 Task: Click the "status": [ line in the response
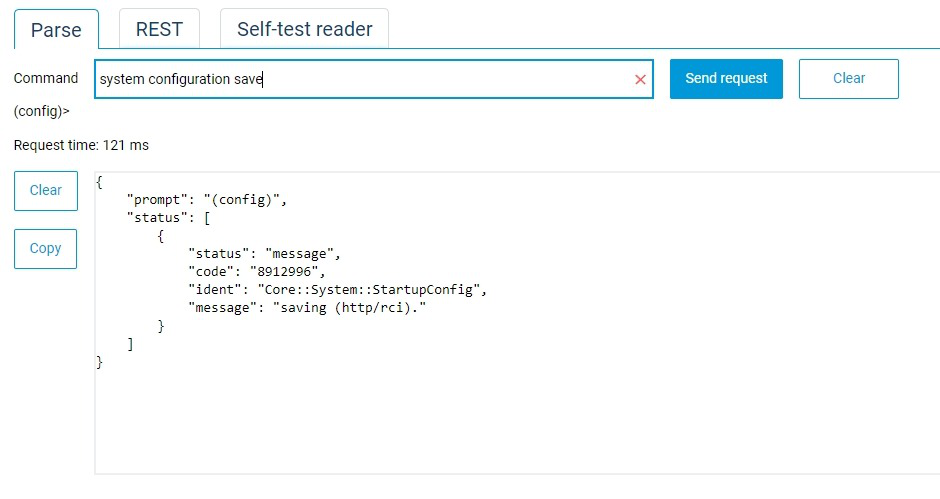(x=166, y=217)
